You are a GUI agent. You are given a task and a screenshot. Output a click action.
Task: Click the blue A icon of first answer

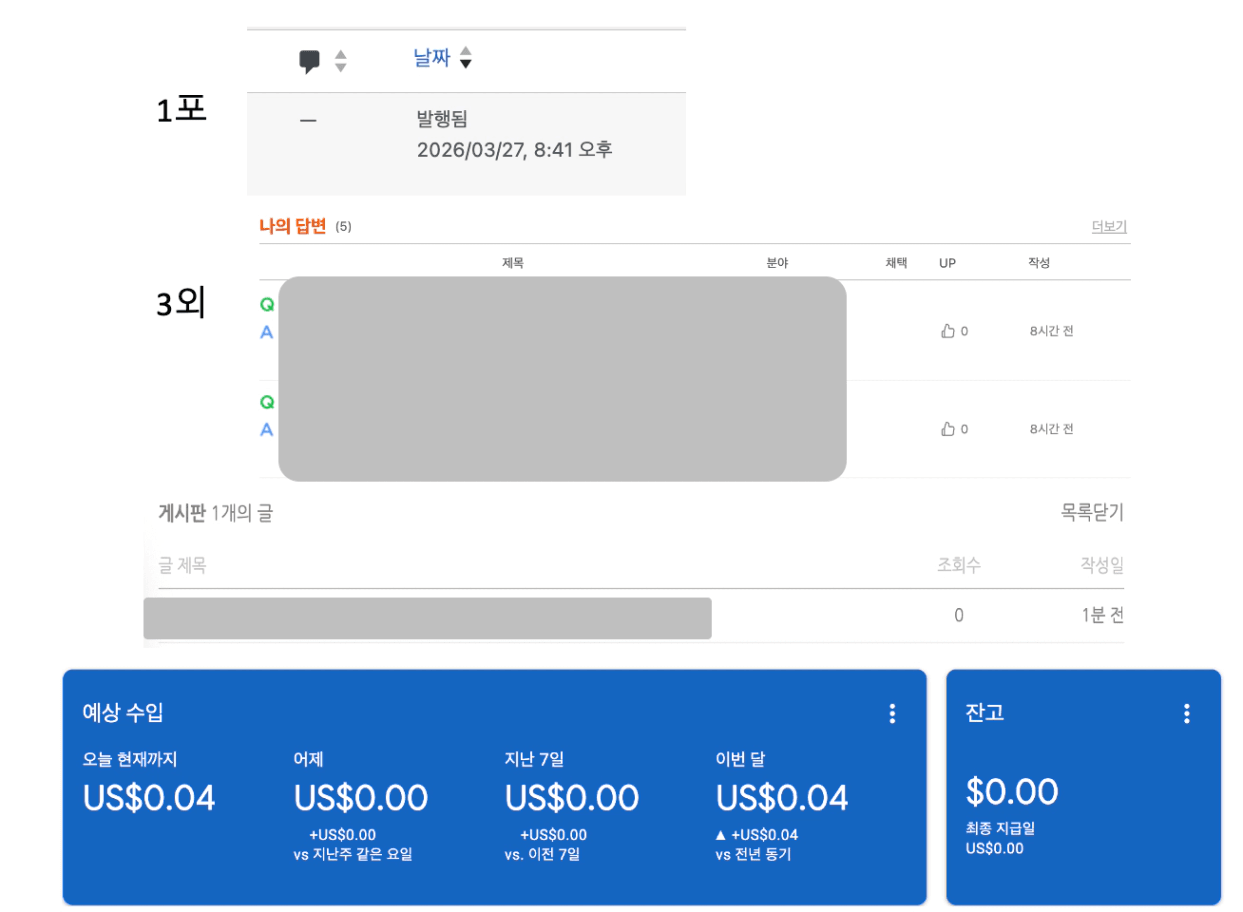pyautogui.click(x=267, y=332)
